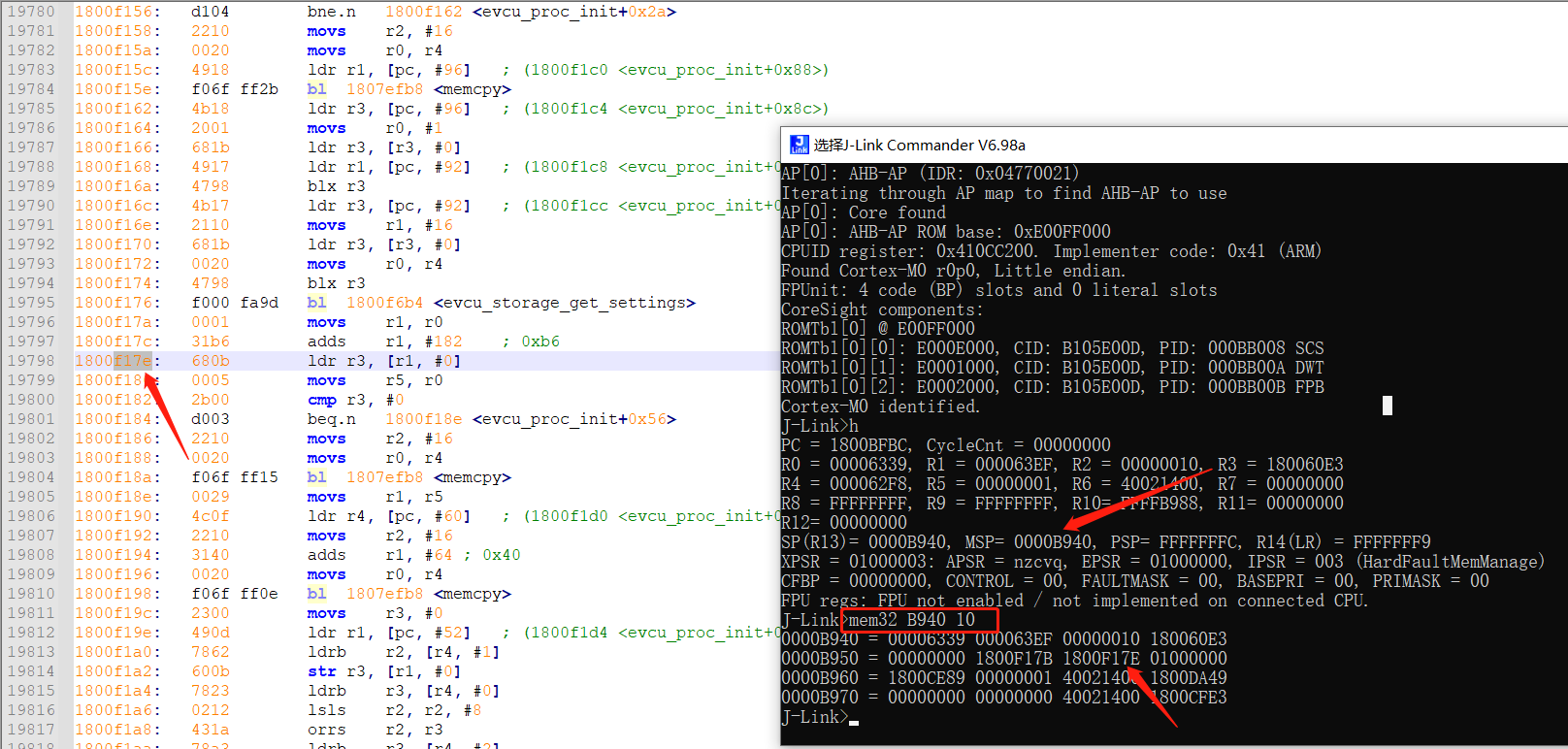Click the white block cursor in console
The height and width of the screenshot is (749, 1568).
1387,406
